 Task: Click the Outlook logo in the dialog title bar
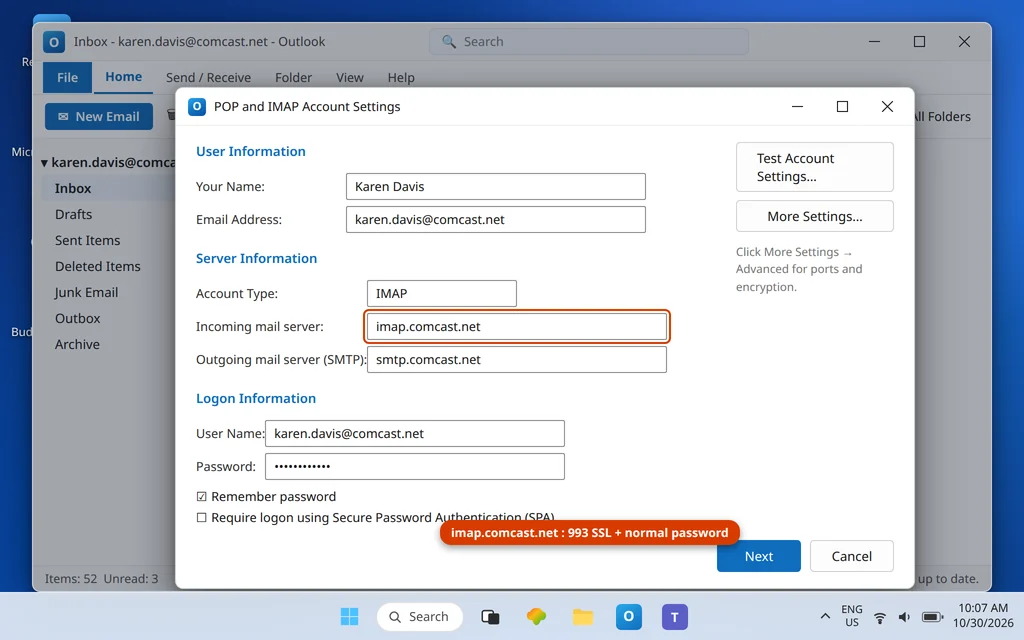197,106
